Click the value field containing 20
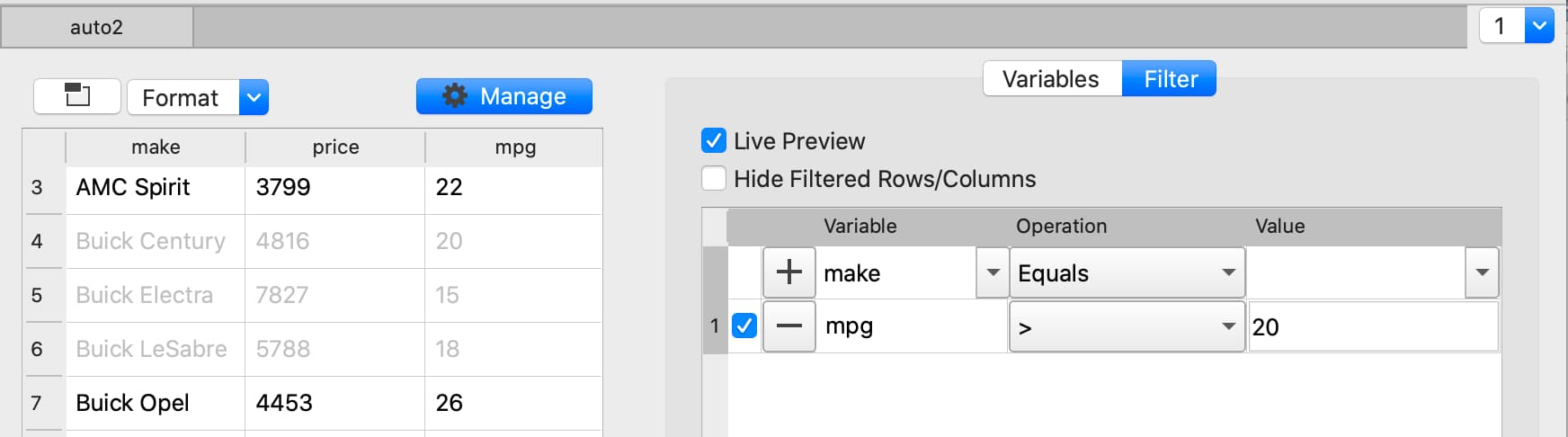1568x437 pixels. [x=1373, y=326]
